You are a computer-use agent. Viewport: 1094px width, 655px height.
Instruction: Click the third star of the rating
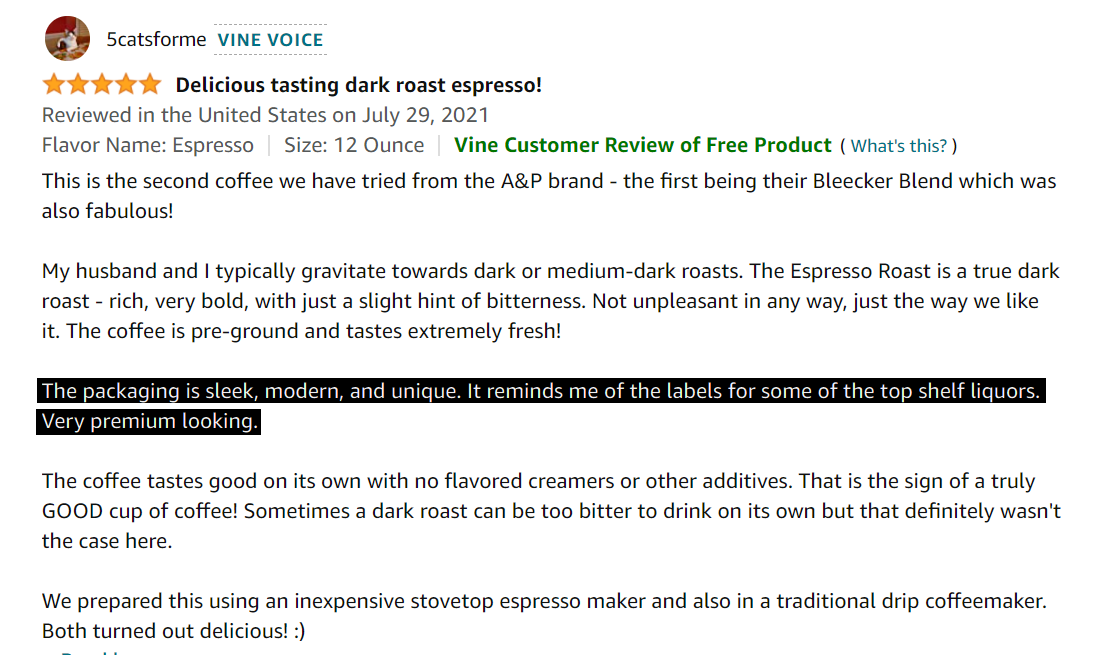click(101, 84)
